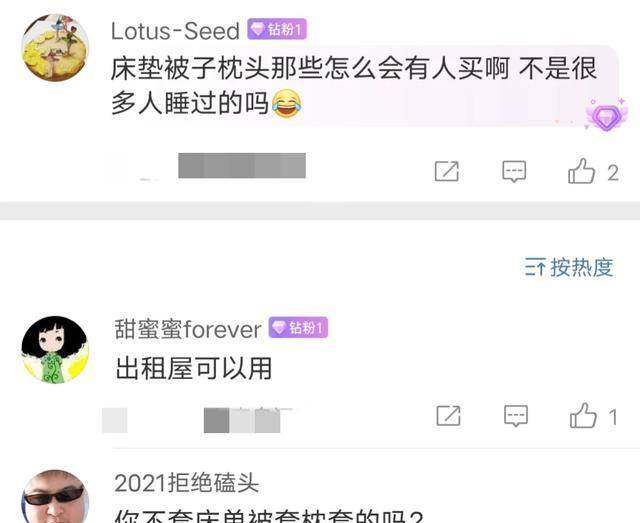Share 甜蜜蜜forever's comment
This screenshot has width=640, height=523.
pyautogui.click(x=448, y=416)
